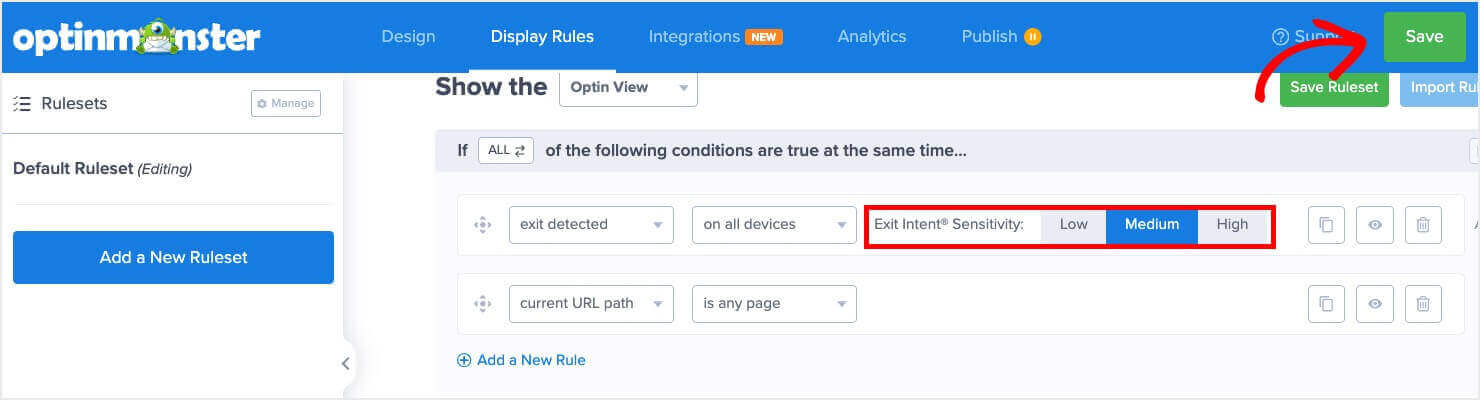Duplicate the current URL path rule
Image resolution: width=1480 pixels, height=400 pixels.
1326,304
